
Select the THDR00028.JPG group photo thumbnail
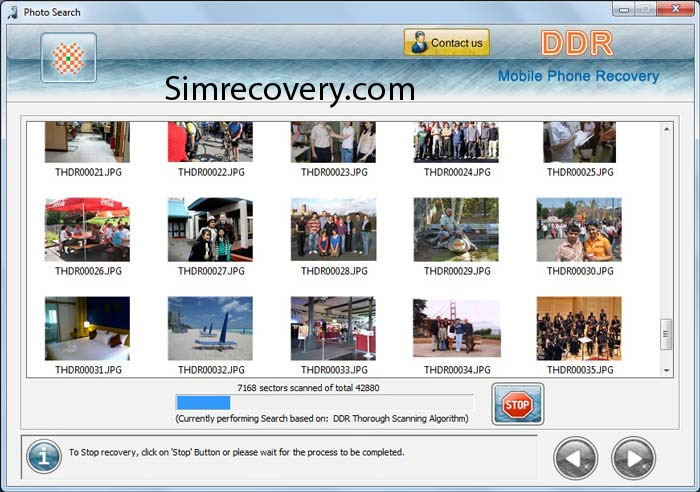[333, 229]
